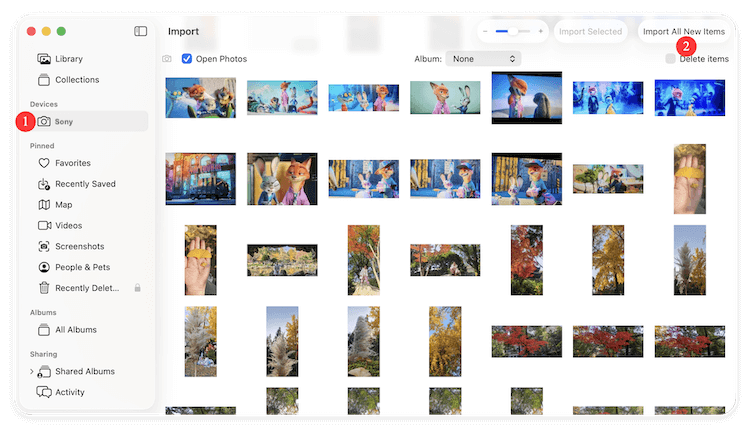Click the Sharing section header

[44, 354]
